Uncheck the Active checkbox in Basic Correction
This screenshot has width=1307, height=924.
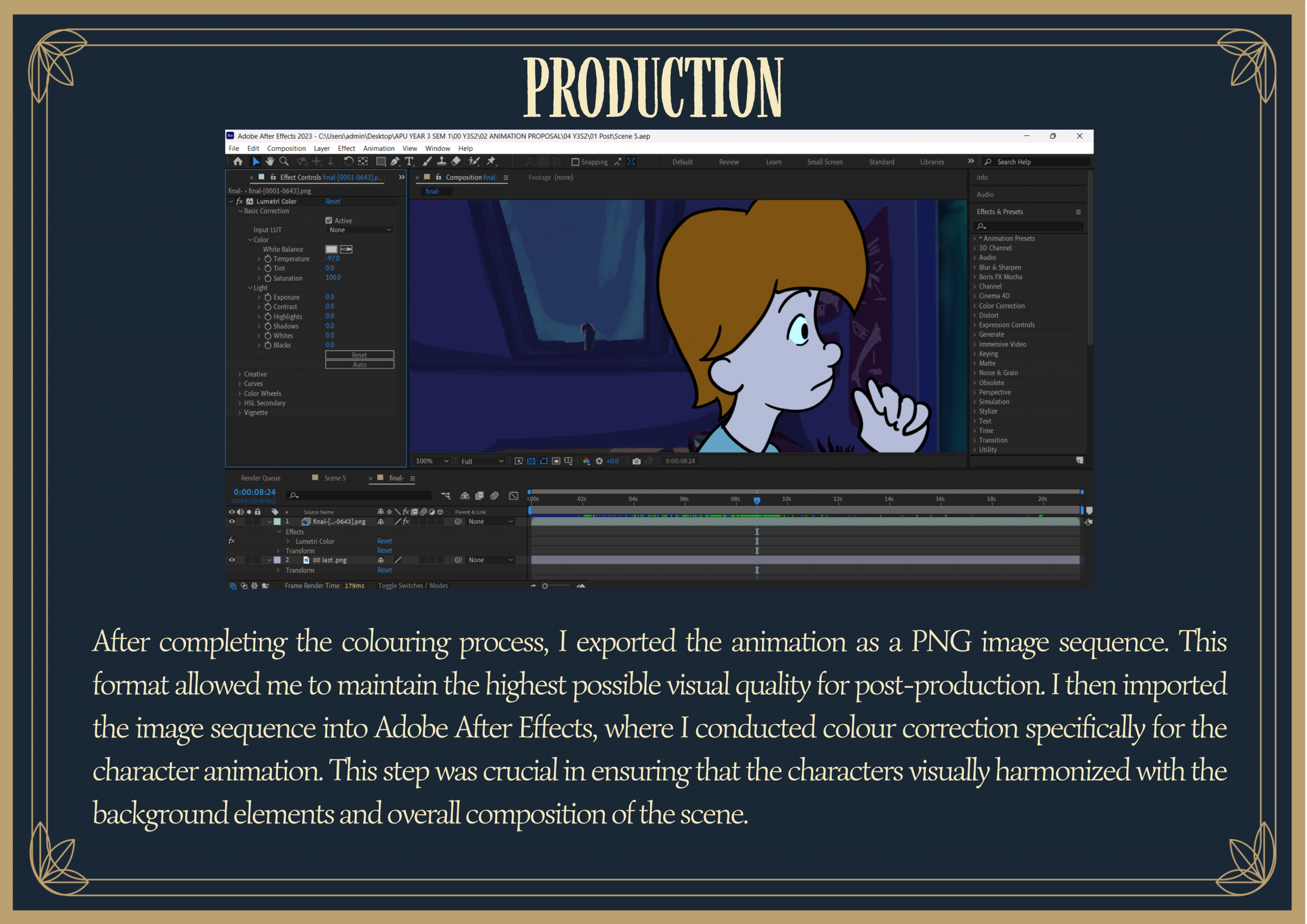(x=328, y=221)
